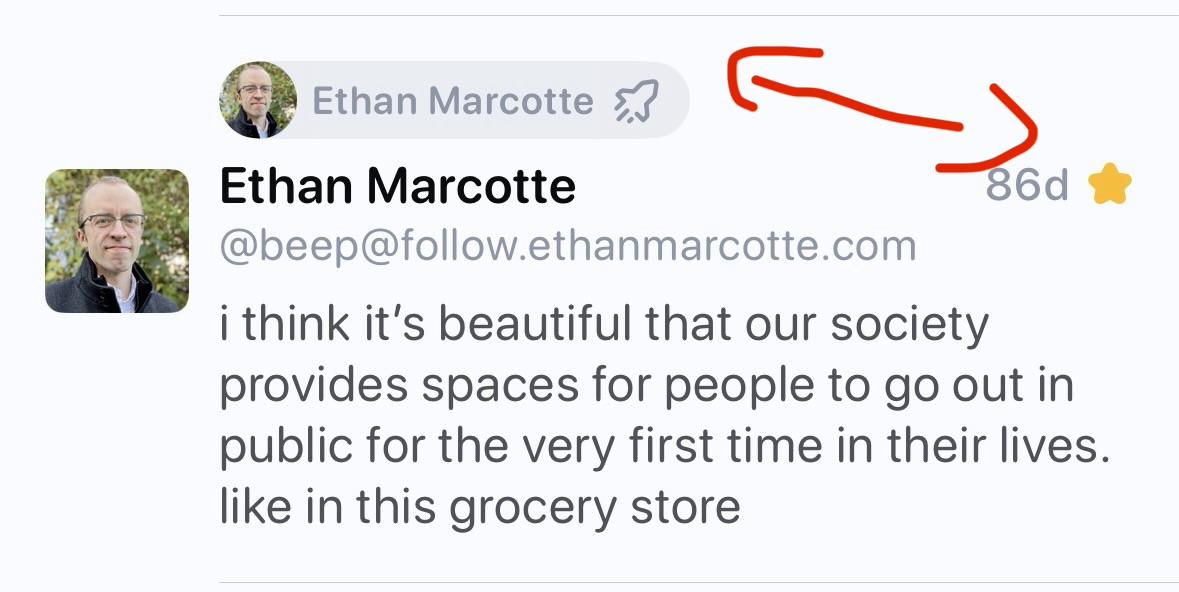Screen dimensions: 1179x592
Task: Click the rocket boost icon
Action: 636,100
